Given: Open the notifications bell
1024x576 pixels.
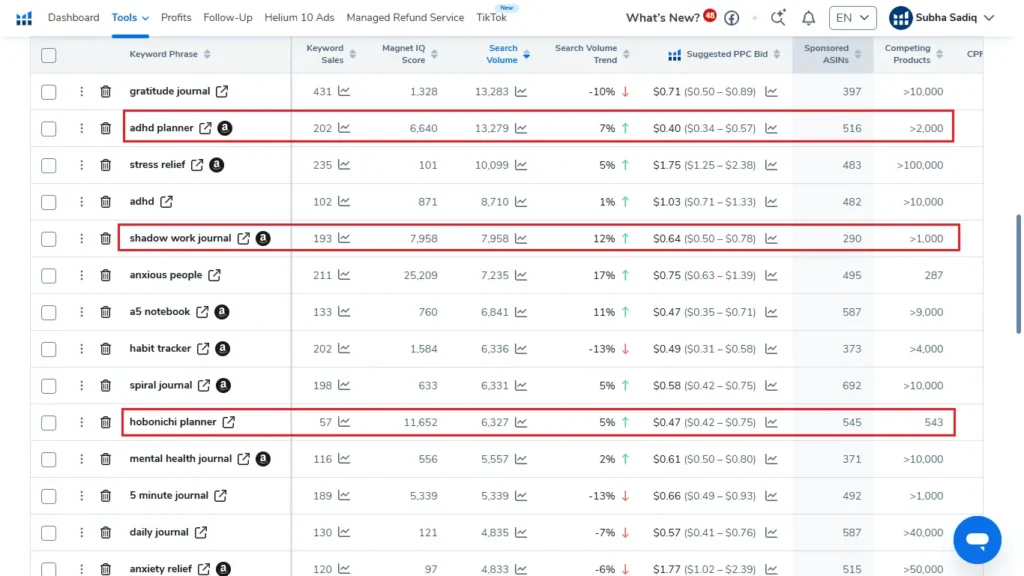Looking at the screenshot, I should point(808,18).
